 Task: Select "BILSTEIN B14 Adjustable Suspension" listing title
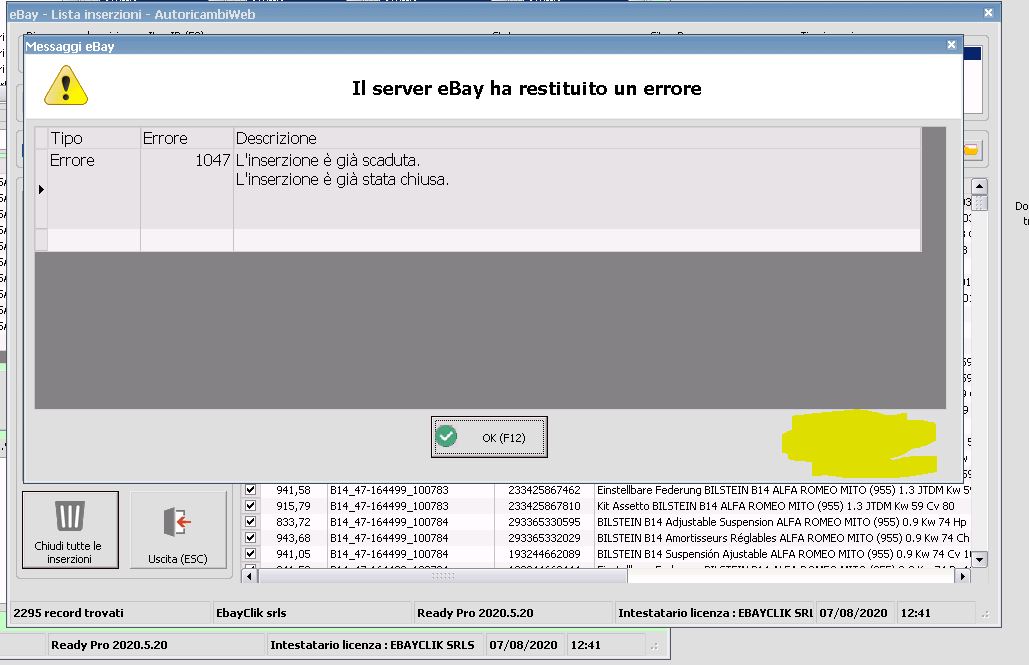[x=783, y=522]
